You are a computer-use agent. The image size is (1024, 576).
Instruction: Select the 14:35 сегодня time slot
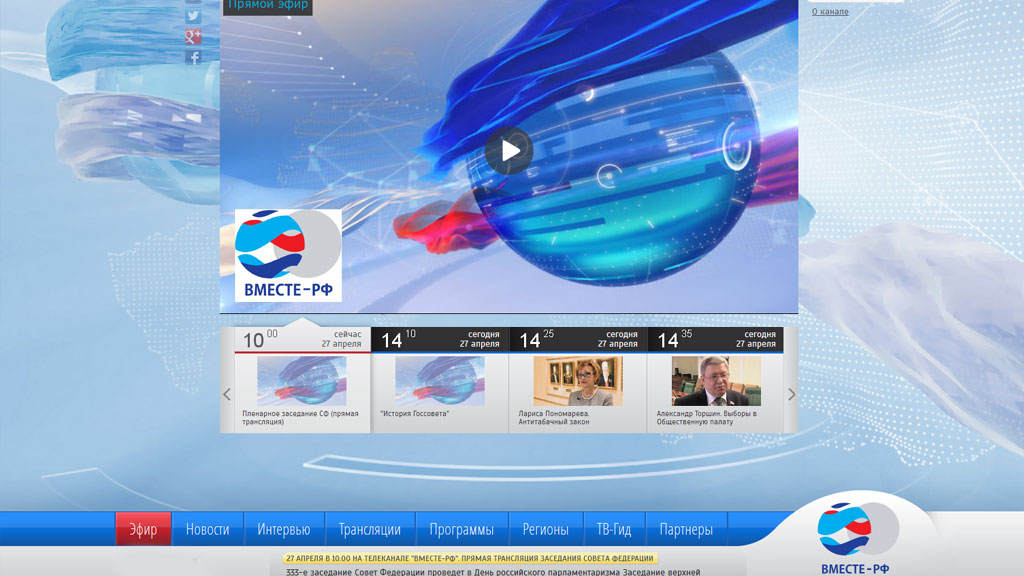[x=716, y=340]
